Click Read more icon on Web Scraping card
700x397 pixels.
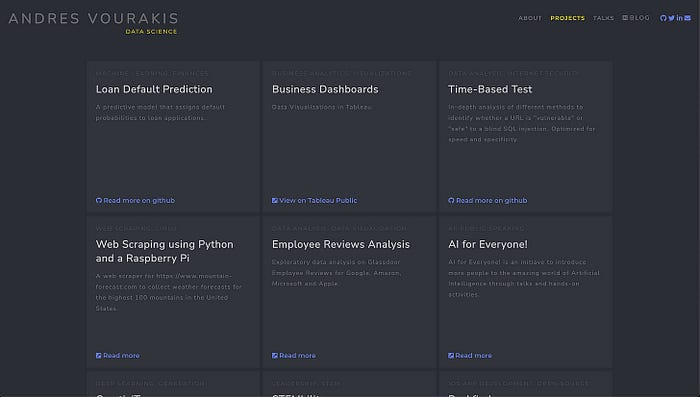click(99, 355)
